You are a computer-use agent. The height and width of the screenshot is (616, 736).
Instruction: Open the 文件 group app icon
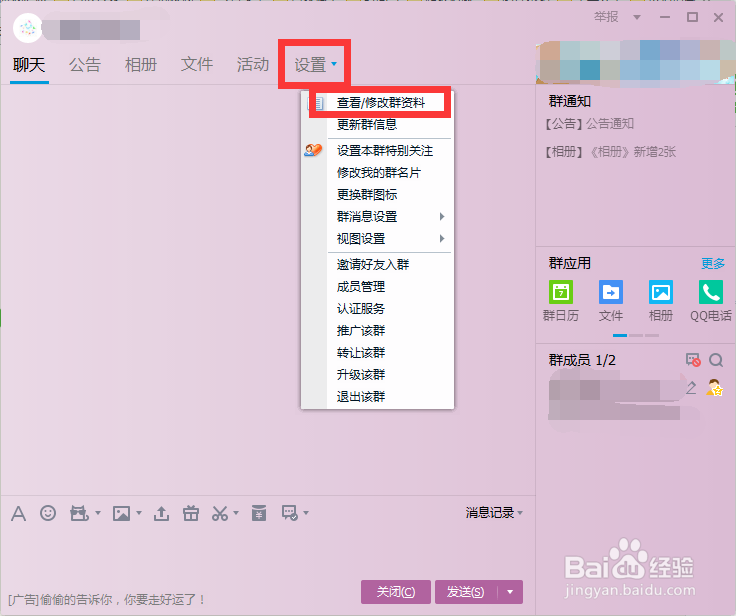pos(611,292)
